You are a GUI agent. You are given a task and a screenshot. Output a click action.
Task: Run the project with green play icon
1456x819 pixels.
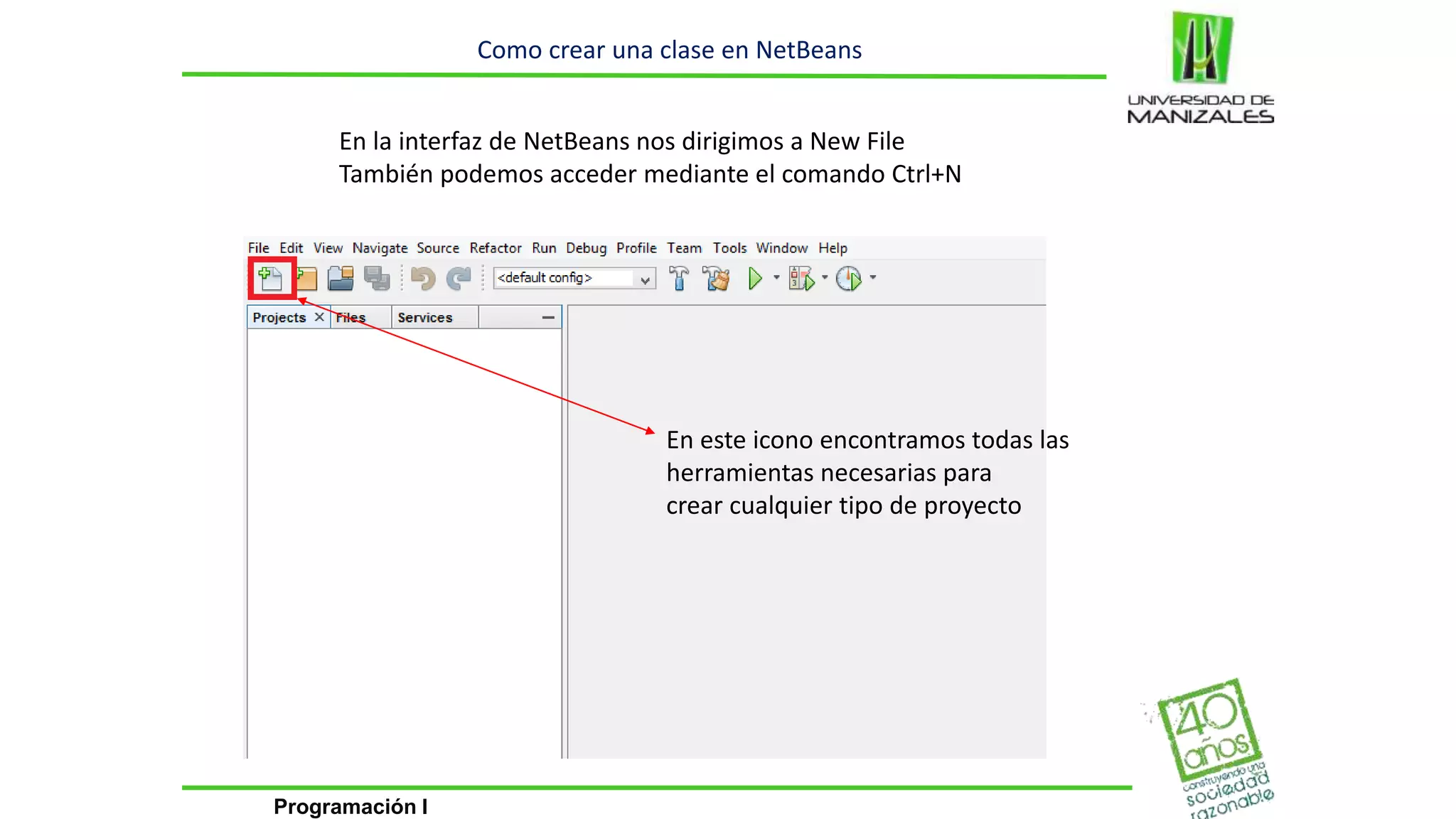point(755,278)
